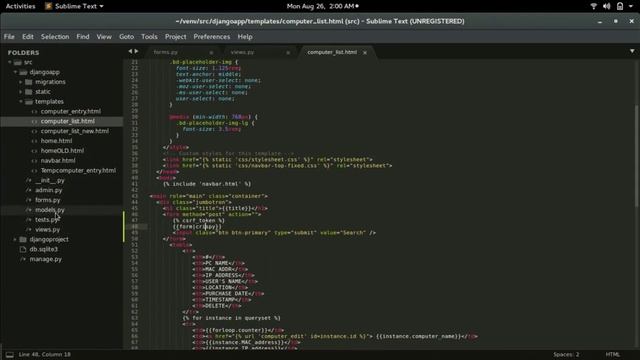
Task: Close the computer_list.html tab
Action: coord(365,52)
